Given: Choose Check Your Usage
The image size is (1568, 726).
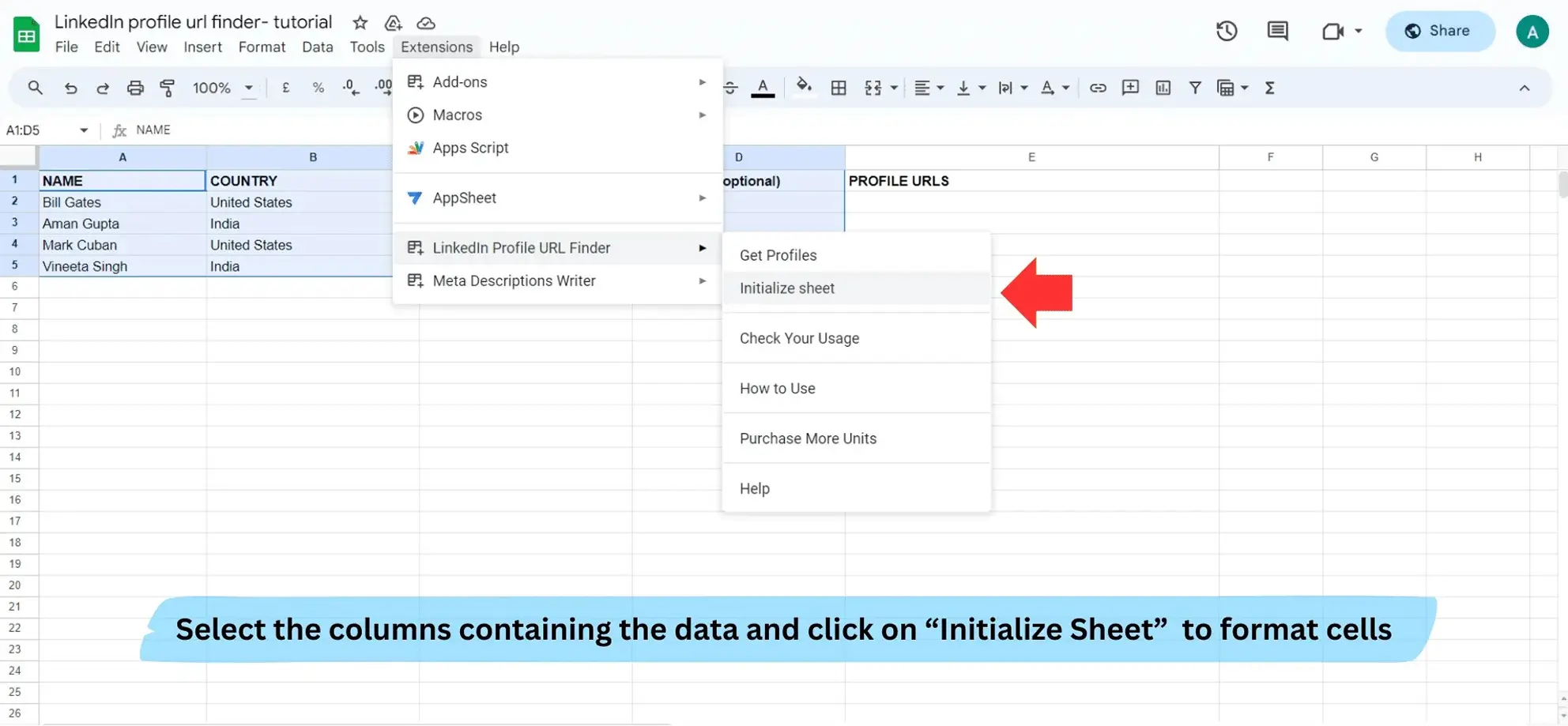Looking at the screenshot, I should pyautogui.click(x=857, y=338).
